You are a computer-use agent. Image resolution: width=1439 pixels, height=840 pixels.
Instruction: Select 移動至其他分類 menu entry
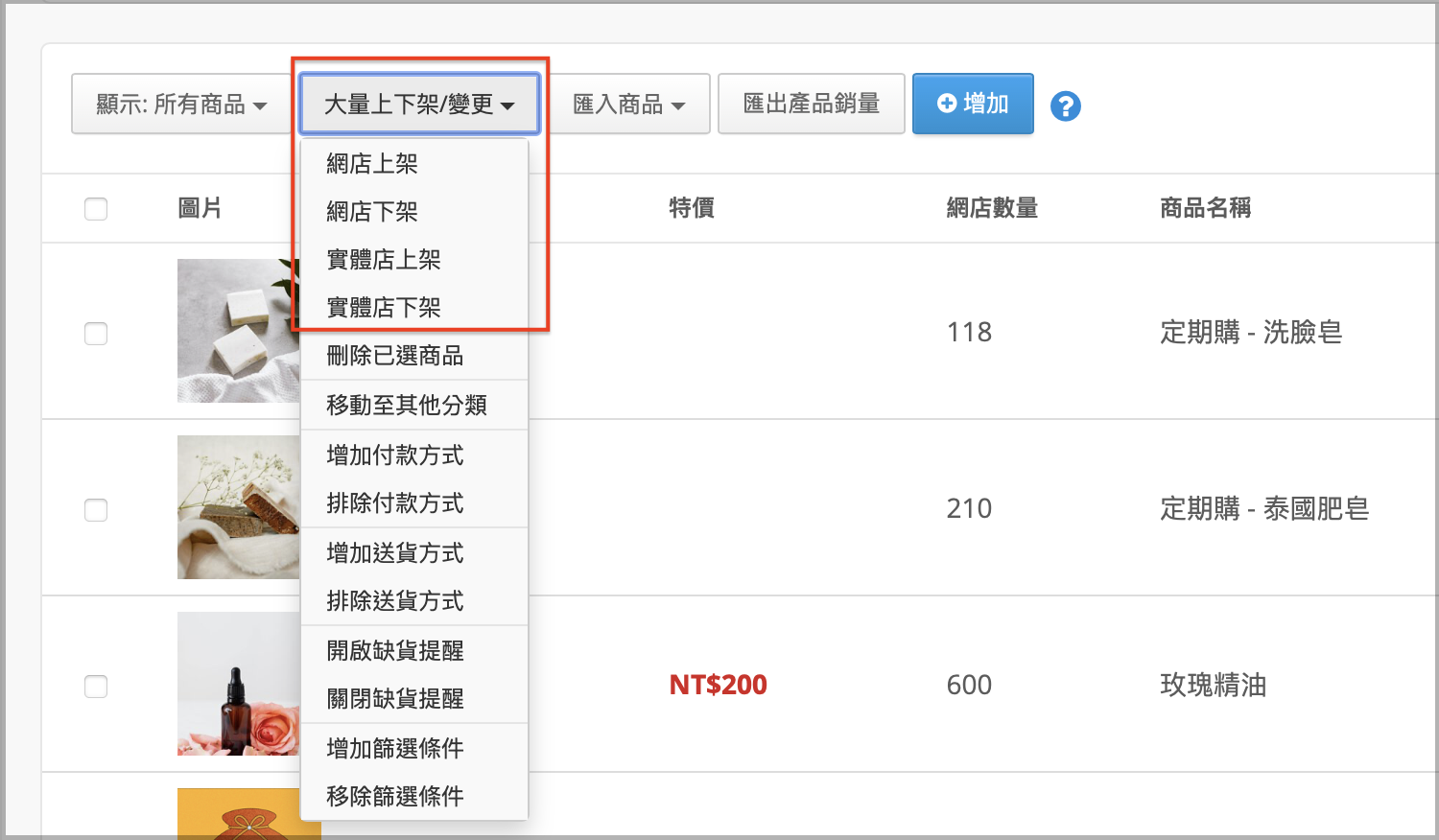point(414,406)
